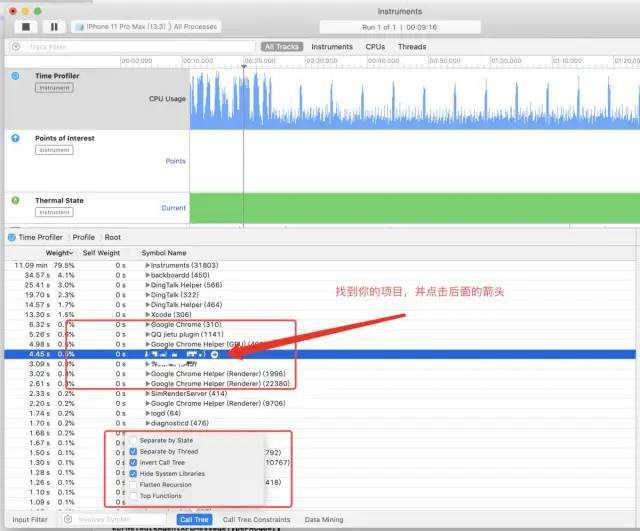Viewport: 640px width, 531px height.
Task: Expand the QQ jietu plugin (1141) row
Action: (148, 334)
